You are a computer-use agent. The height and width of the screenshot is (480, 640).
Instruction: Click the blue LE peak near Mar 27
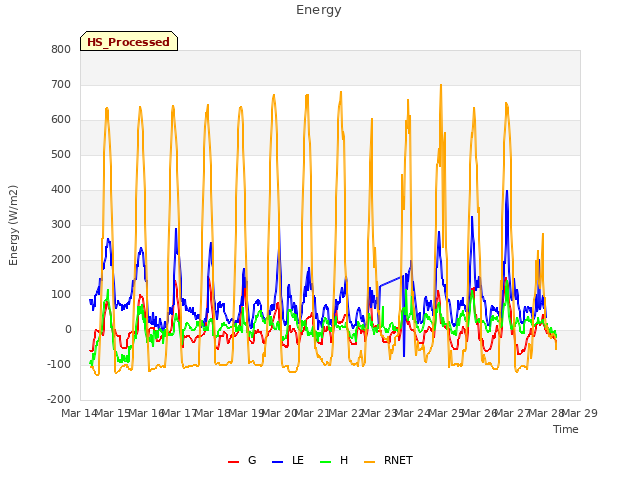coord(507,191)
